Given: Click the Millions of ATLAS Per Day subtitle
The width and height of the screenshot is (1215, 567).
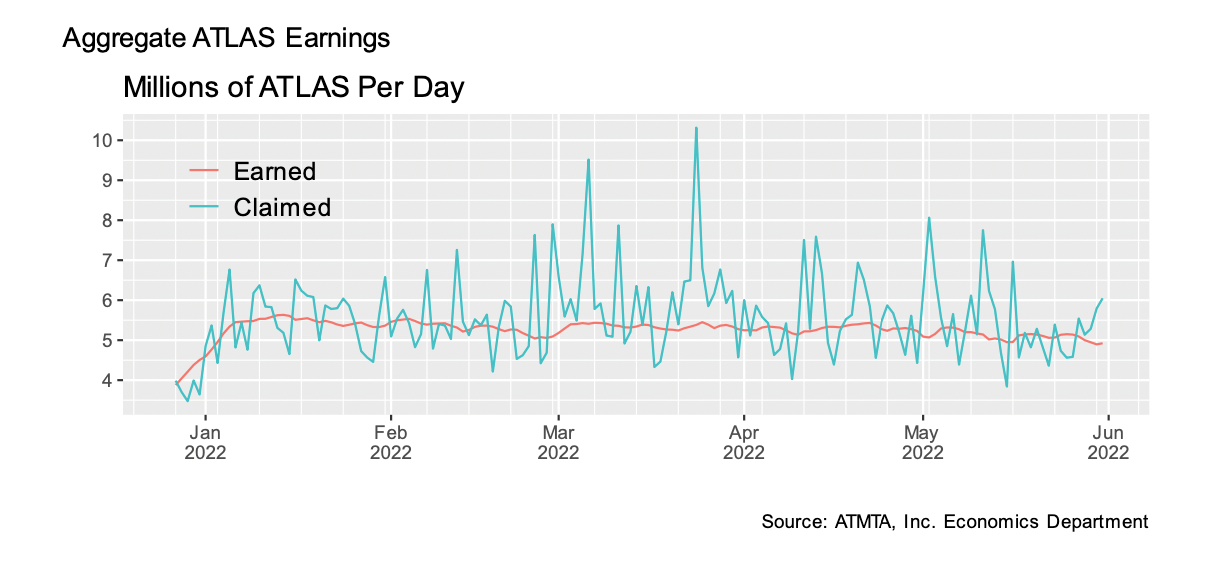Looking at the screenshot, I should point(293,88).
